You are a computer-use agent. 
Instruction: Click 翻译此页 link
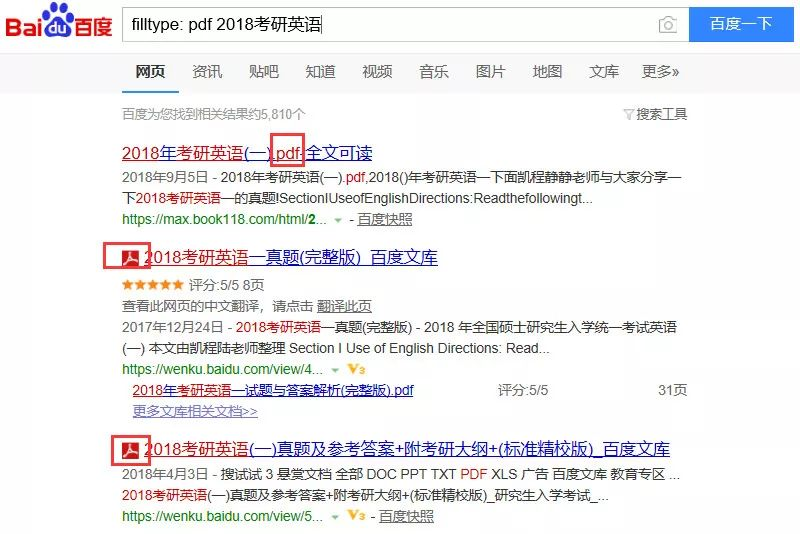pyautogui.click(x=344, y=306)
